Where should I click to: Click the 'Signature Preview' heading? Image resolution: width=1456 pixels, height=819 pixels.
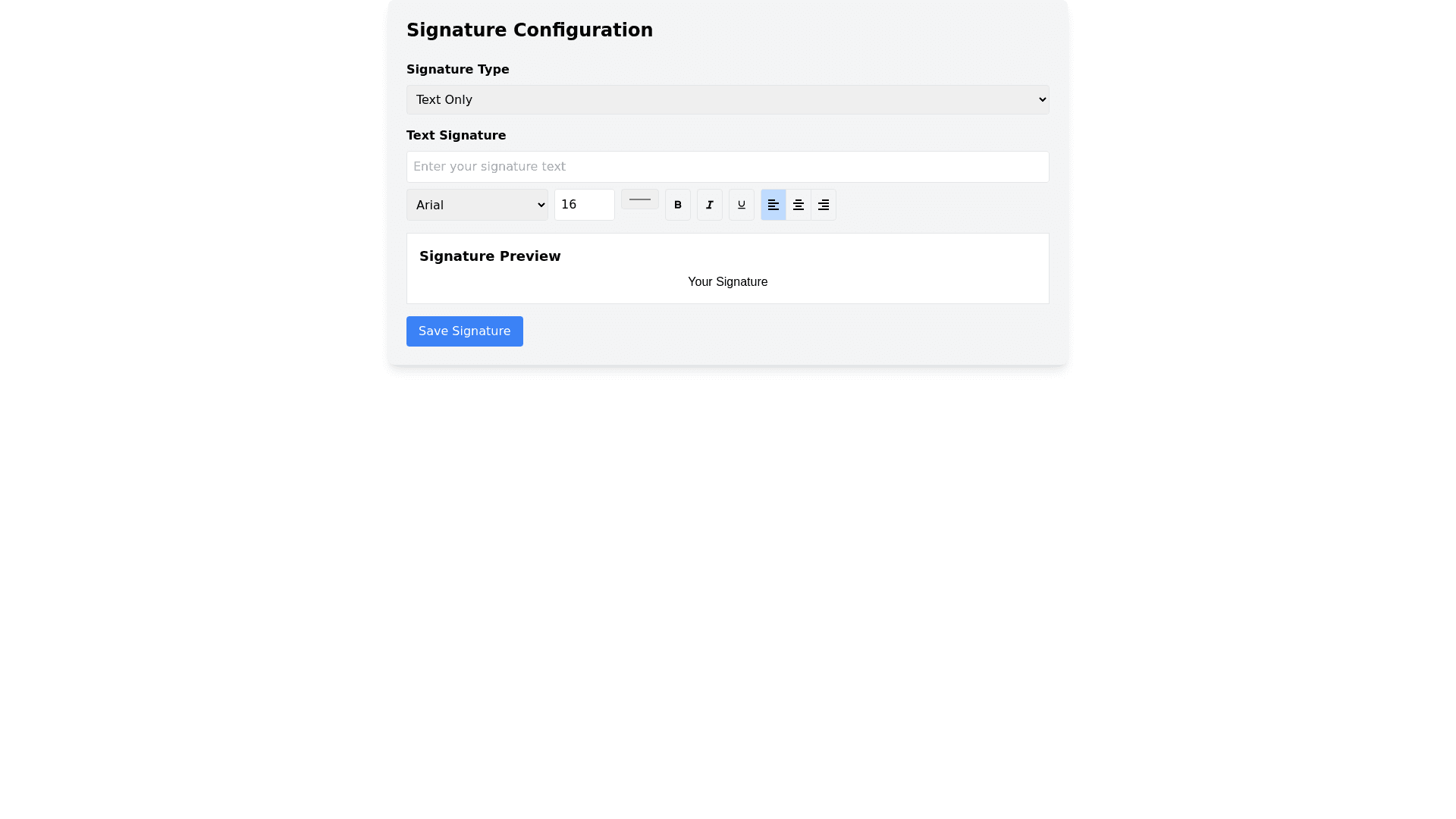(x=490, y=256)
